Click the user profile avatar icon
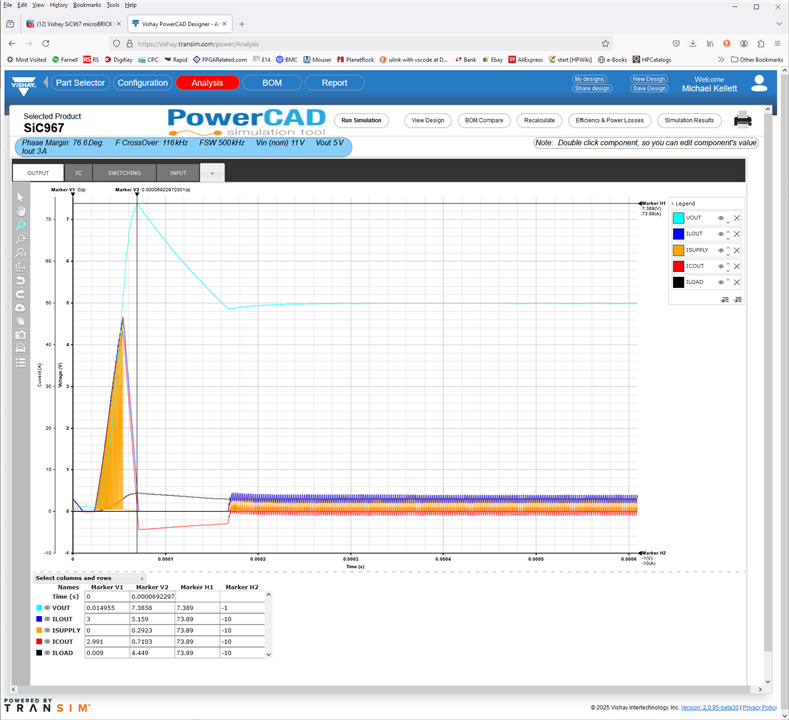789x720 pixels. tap(759, 84)
